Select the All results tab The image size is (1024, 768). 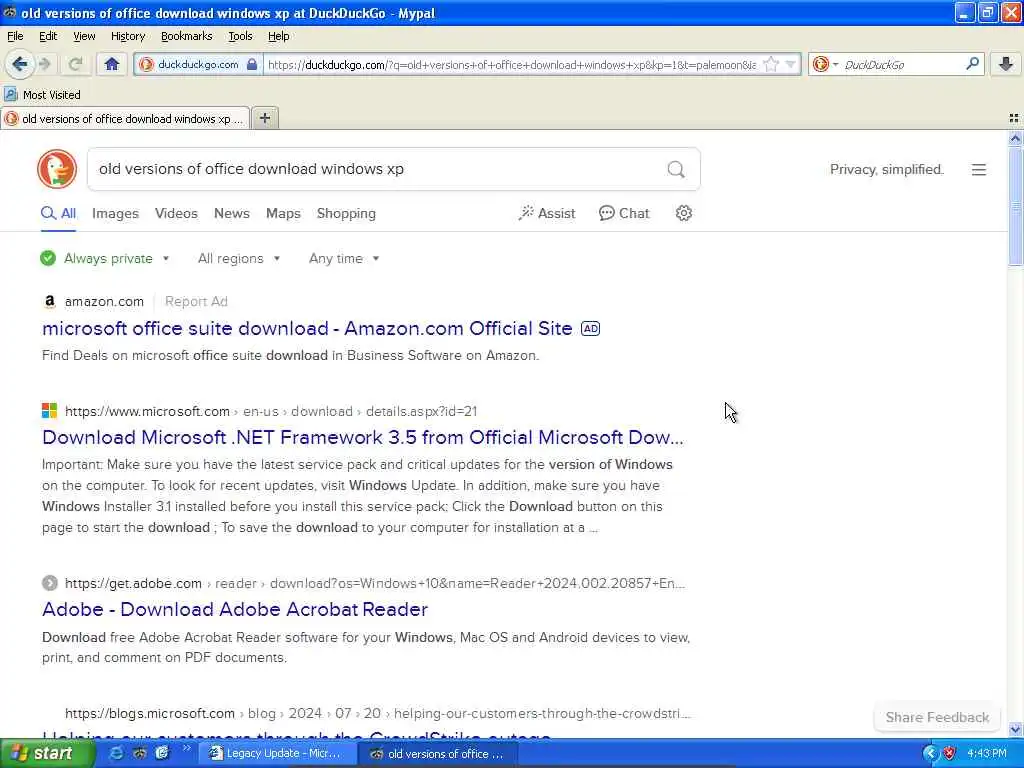click(59, 214)
